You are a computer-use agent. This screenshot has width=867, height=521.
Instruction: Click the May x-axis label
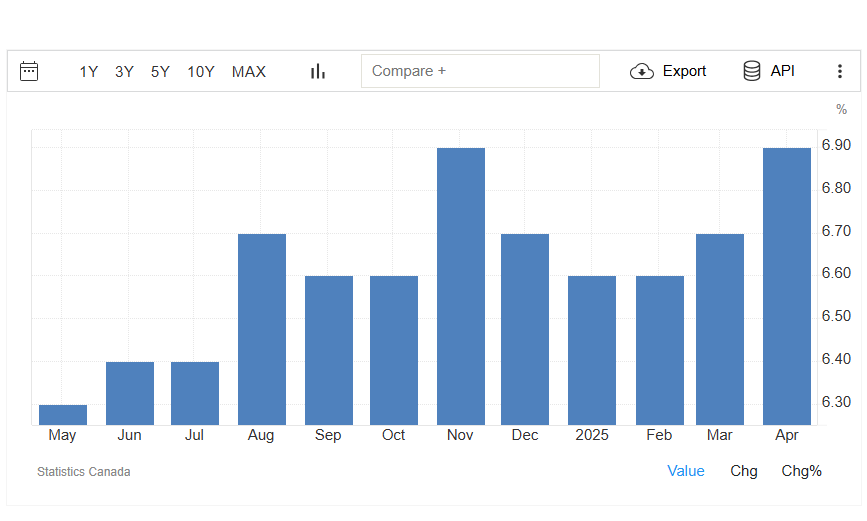62,435
